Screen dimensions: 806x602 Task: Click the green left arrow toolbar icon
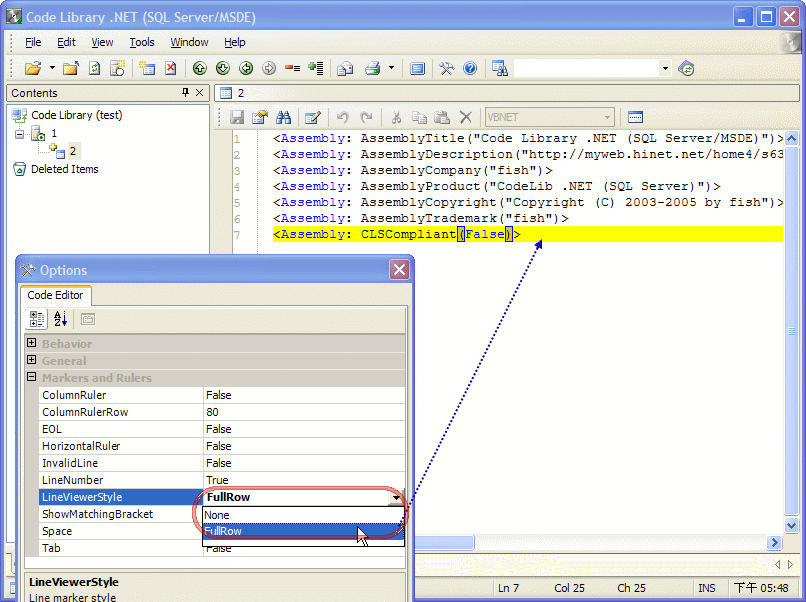pyautogui.click(x=246, y=68)
